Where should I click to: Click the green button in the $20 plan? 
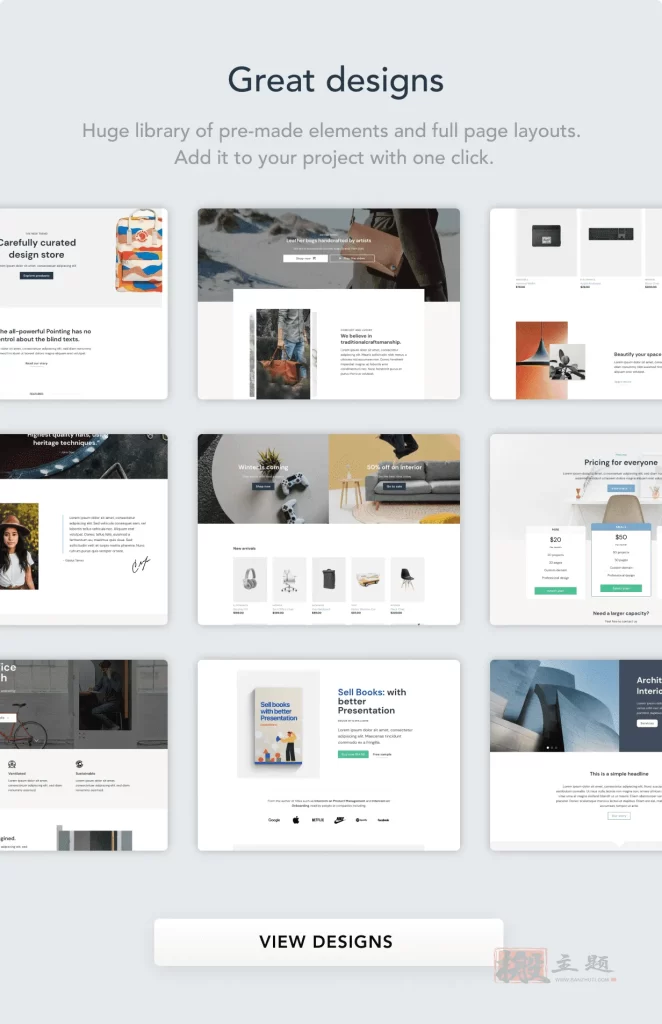(555, 591)
